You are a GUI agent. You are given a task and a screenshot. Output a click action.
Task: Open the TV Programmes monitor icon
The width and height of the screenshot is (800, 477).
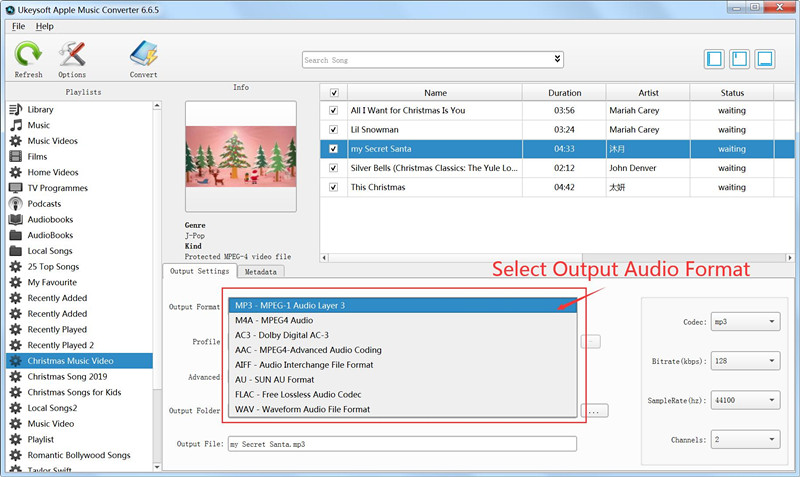click(x=16, y=188)
